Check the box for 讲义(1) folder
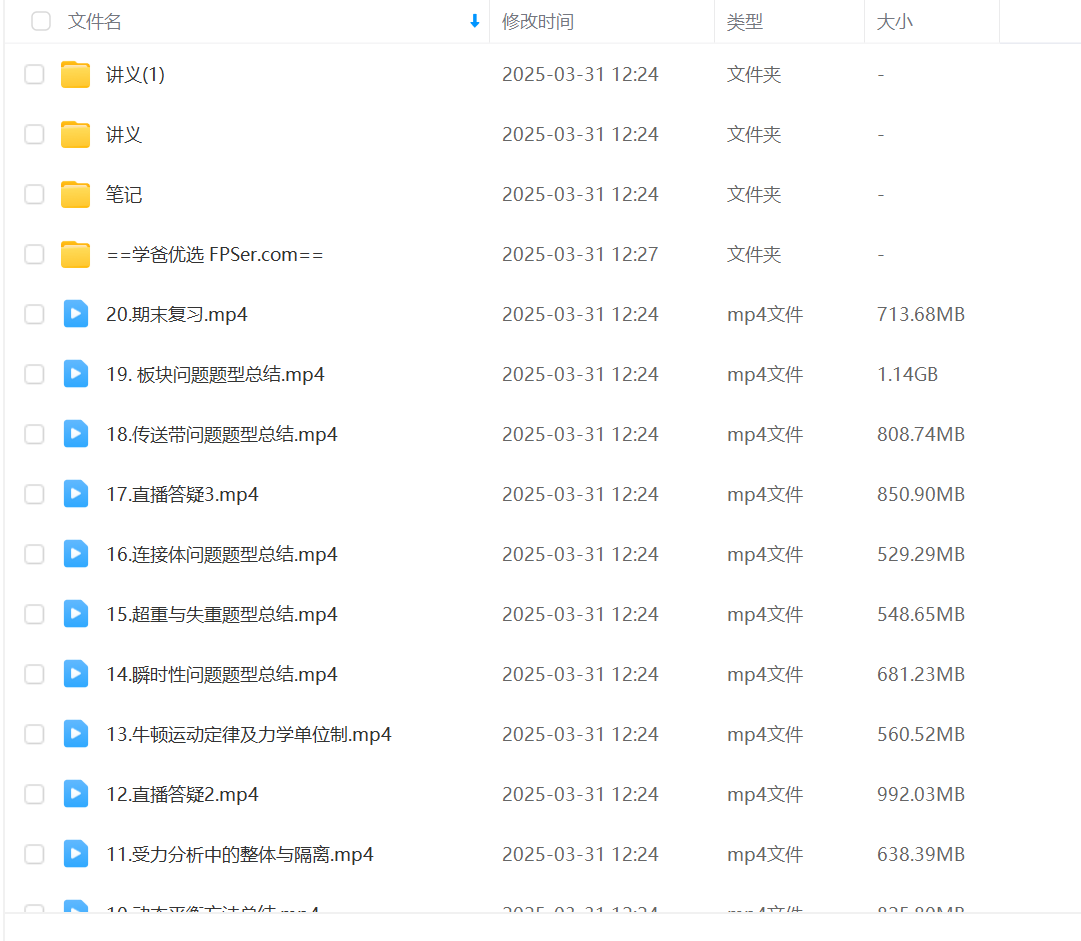Image resolution: width=1081 pixels, height=941 pixels. pos(34,74)
